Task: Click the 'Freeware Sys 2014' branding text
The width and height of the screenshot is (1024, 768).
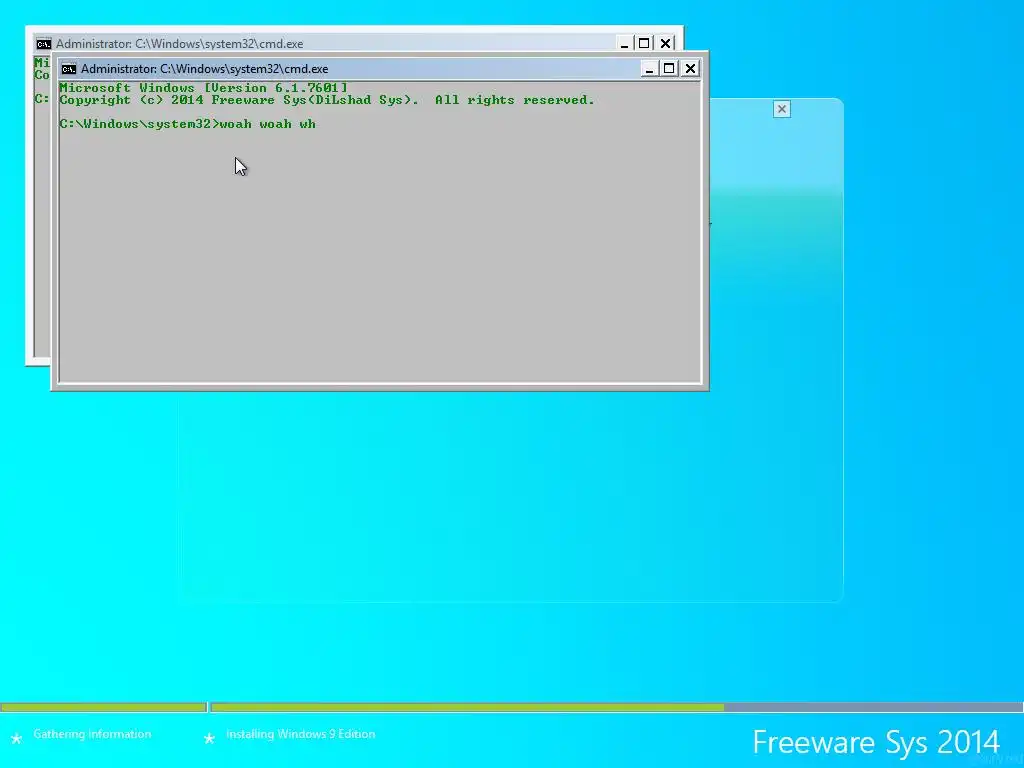Action: pos(876,743)
